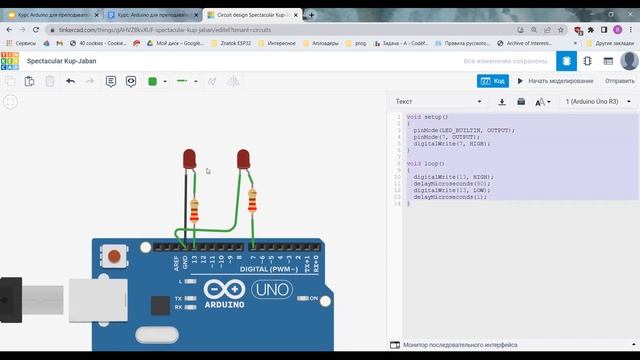The width and height of the screenshot is (640, 360).
Task: Select the left resistor
Action: [194, 210]
